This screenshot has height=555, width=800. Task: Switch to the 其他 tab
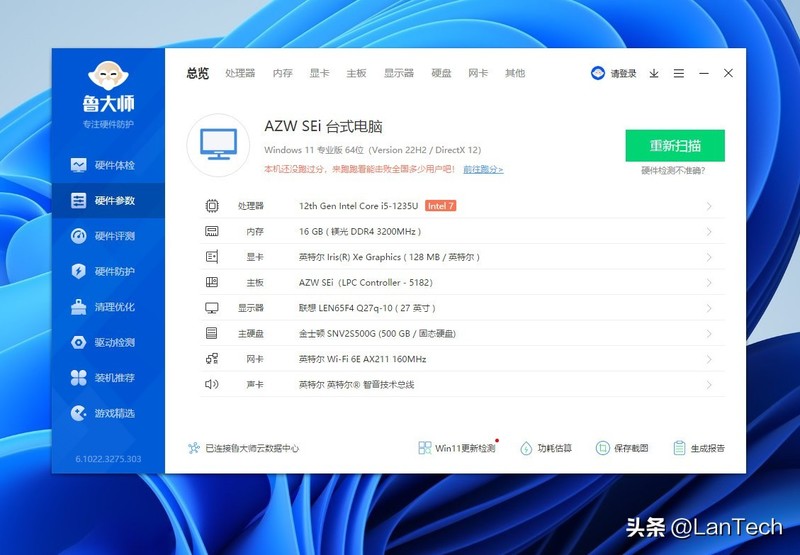515,73
